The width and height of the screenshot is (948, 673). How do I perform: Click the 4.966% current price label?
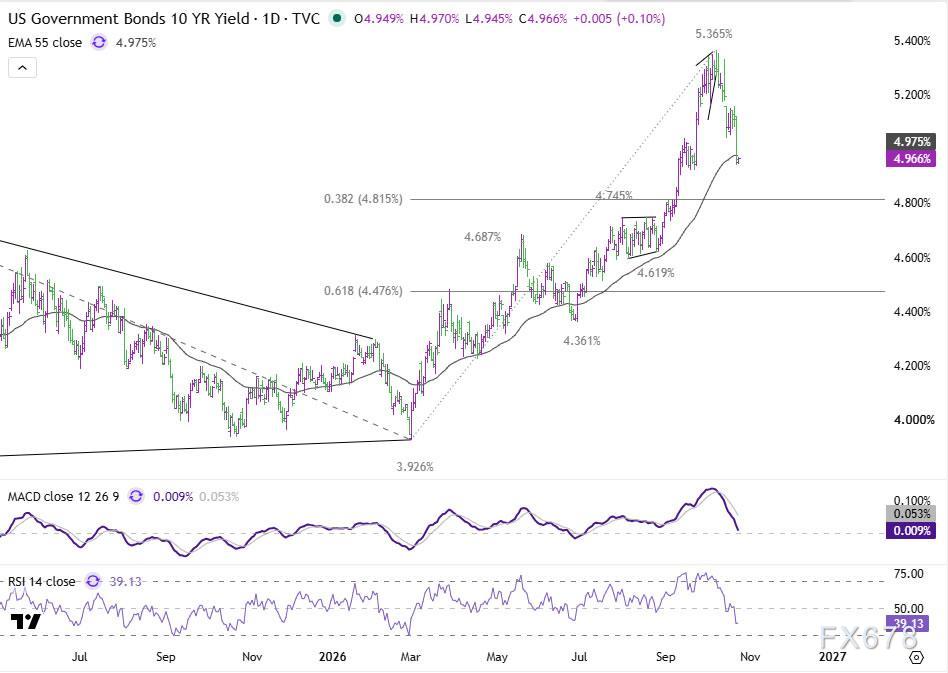click(911, 158)
